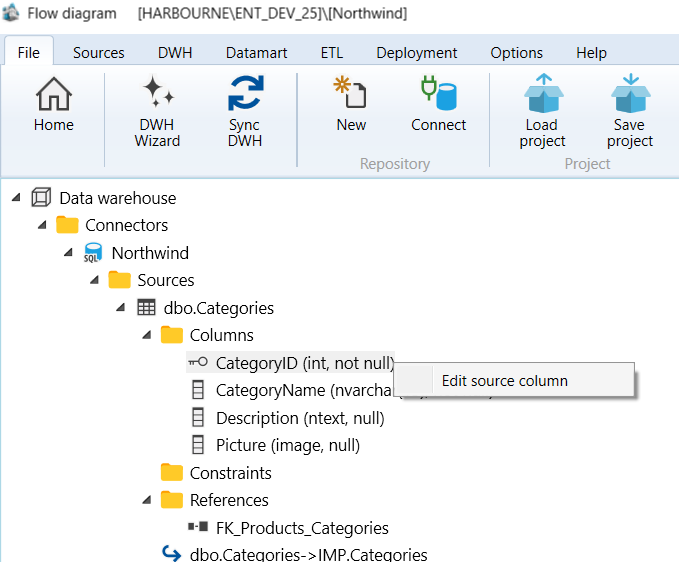This screenshot has width=679, height=562.
Task: Select the FK_Products_Categories reference
Action: (x=302, y=528)
